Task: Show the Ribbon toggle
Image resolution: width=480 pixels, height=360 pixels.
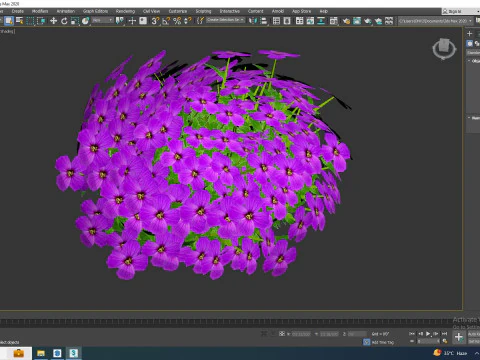Action: click(299, 21)
